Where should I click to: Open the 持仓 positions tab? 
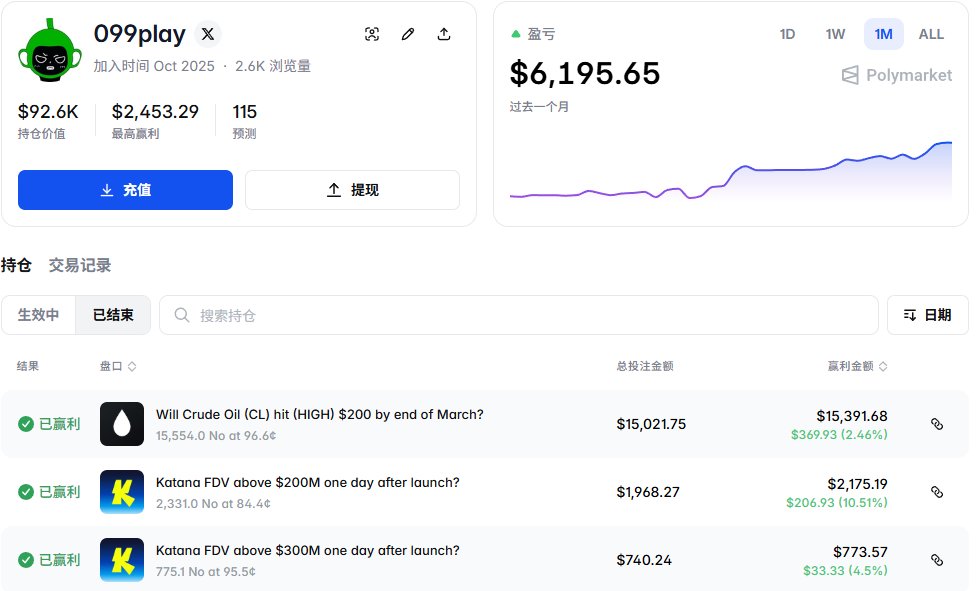coord(16,265)
